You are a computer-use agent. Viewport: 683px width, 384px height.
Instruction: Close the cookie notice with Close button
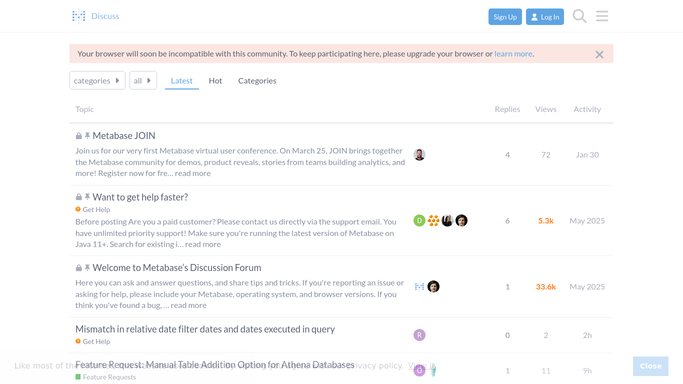650,366
